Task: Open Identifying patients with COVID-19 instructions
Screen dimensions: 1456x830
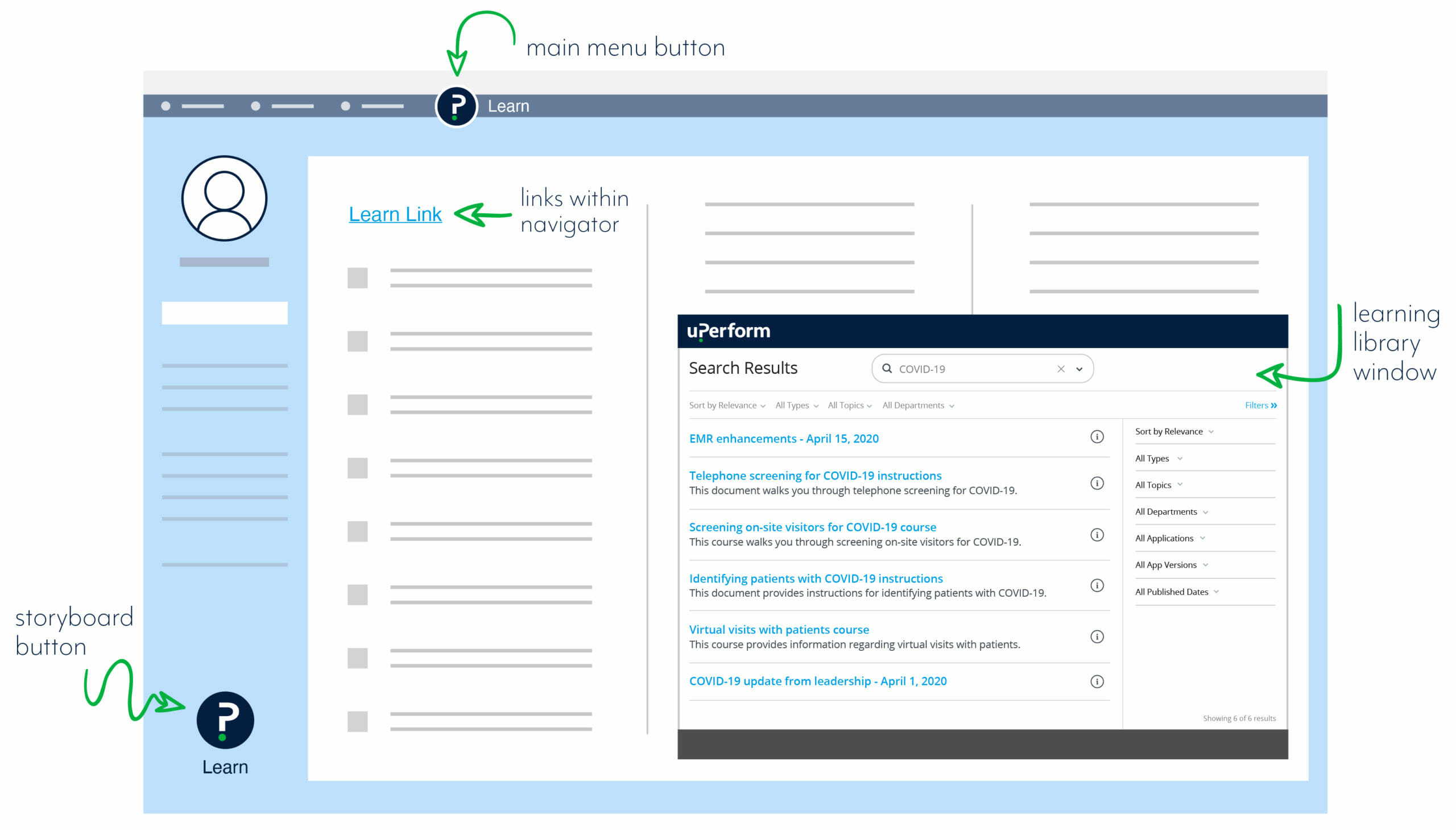Action: 816,578
